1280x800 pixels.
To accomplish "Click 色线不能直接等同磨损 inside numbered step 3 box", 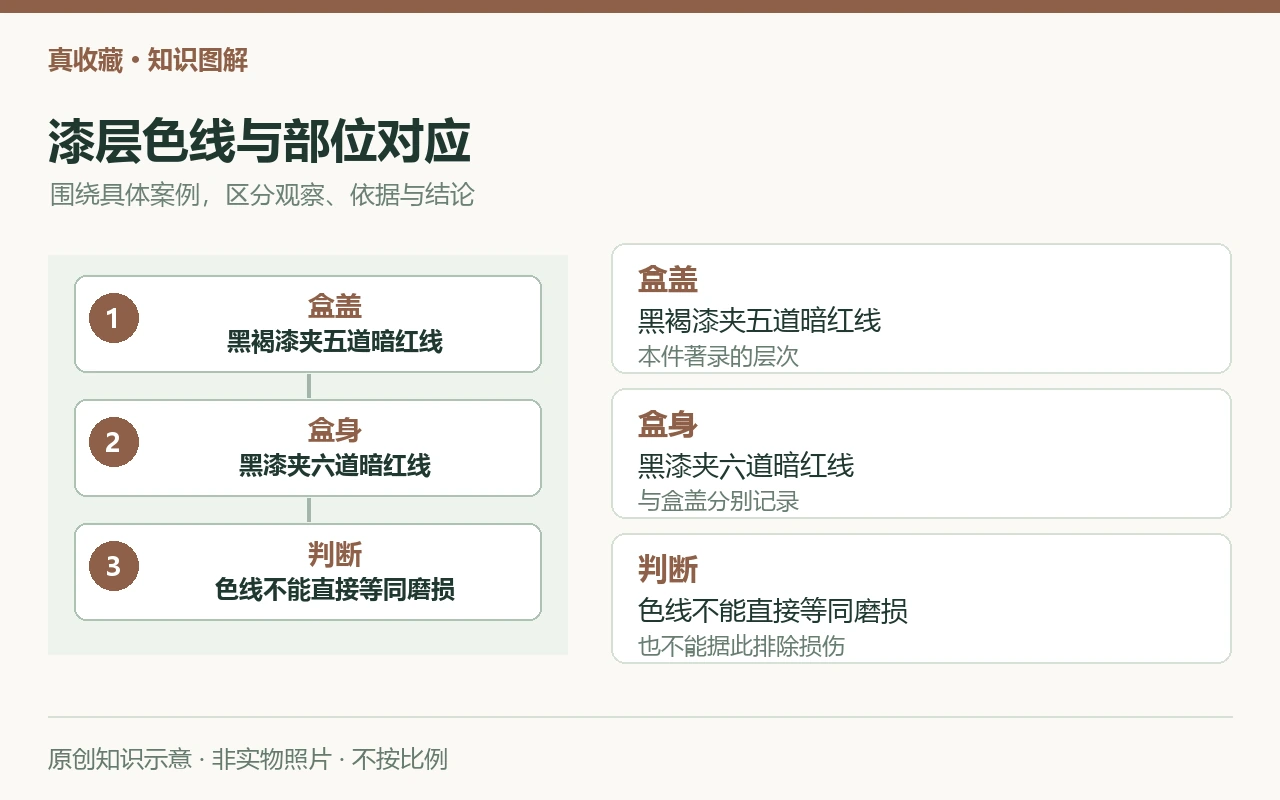I will [335, 590].
